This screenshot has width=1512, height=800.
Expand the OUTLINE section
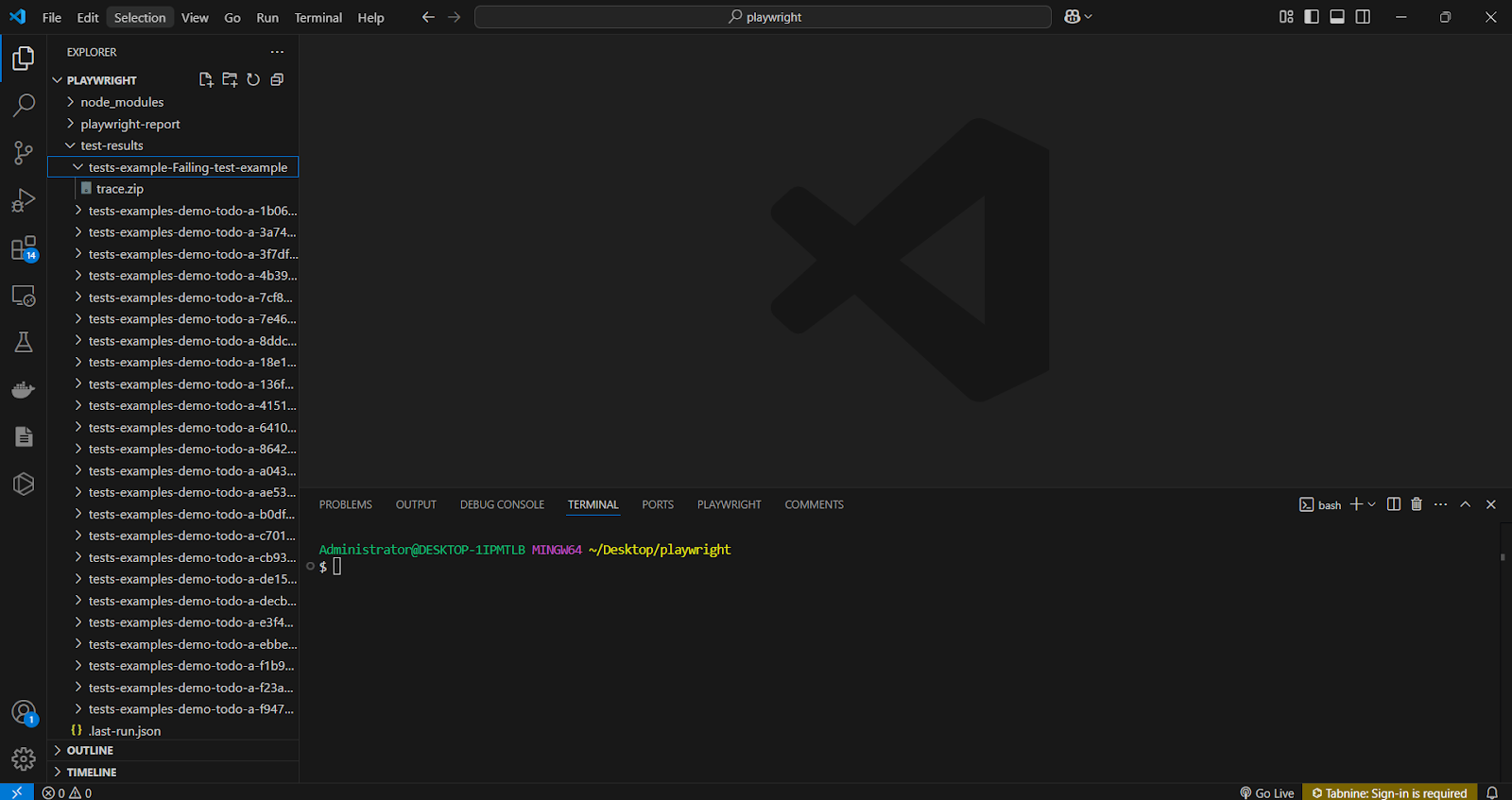[173, 750]
